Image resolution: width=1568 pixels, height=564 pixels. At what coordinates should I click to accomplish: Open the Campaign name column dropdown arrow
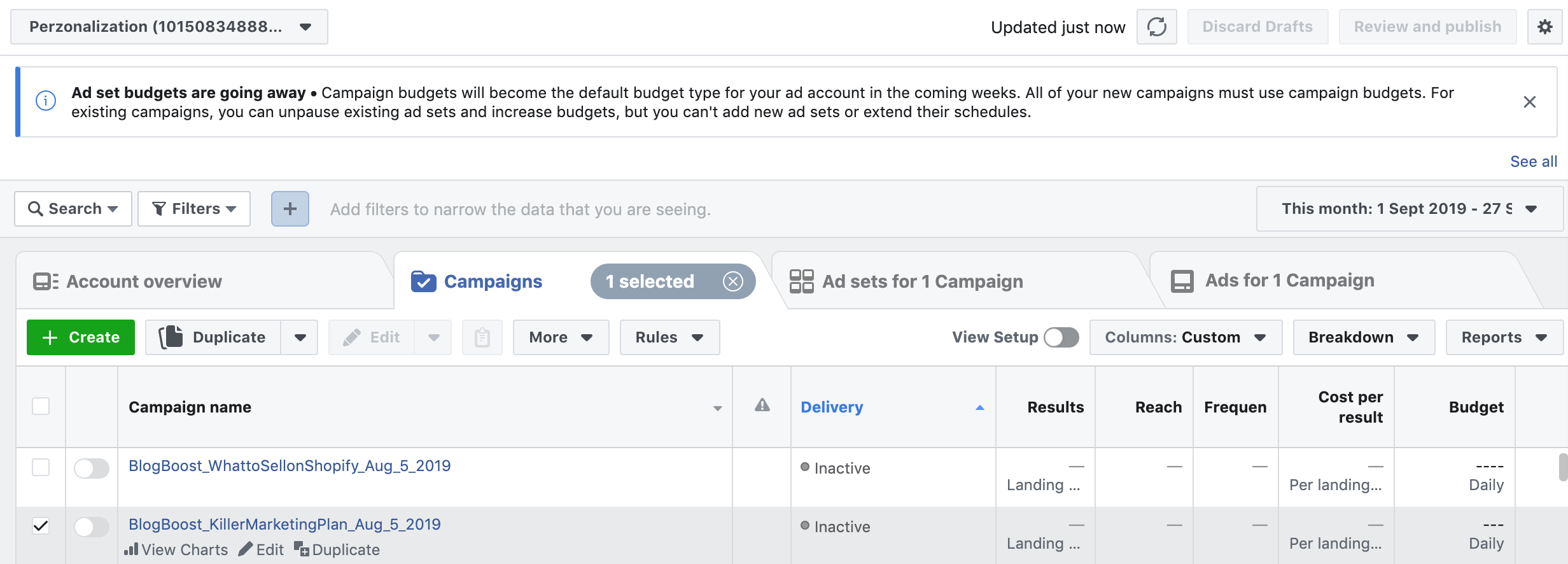(x=717, y=408)
